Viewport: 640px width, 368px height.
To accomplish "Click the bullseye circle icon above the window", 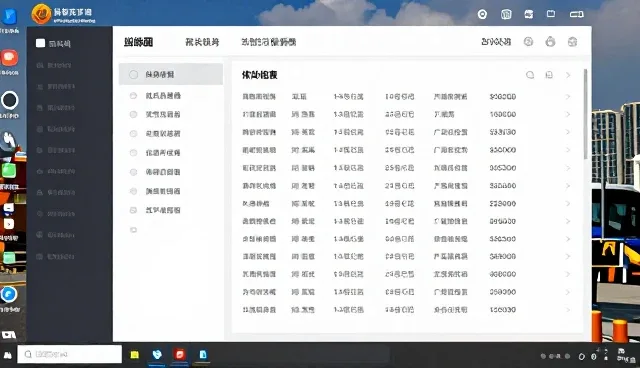I will tap(482, 14).
